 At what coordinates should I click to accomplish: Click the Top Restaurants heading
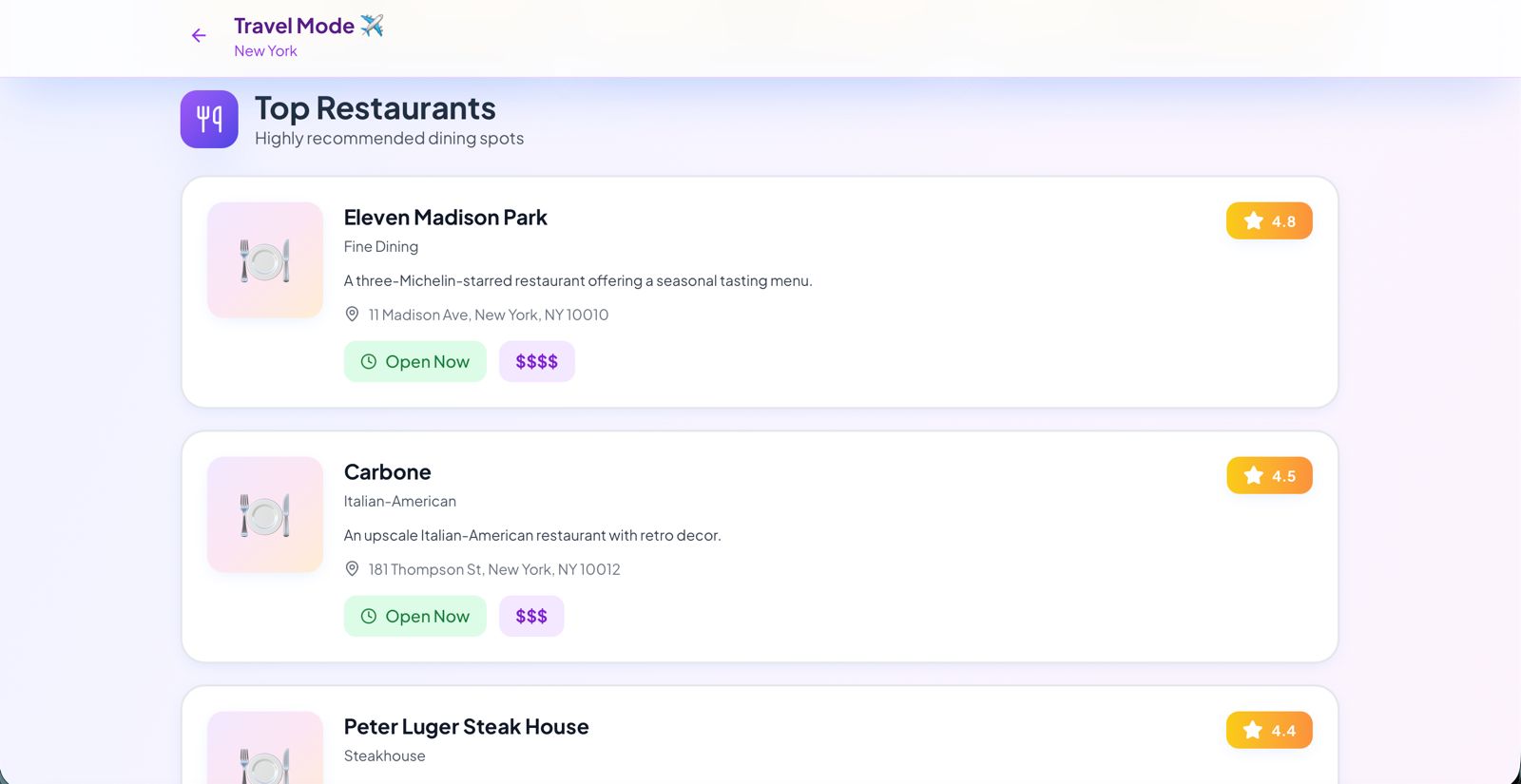[x=375, y=108]
